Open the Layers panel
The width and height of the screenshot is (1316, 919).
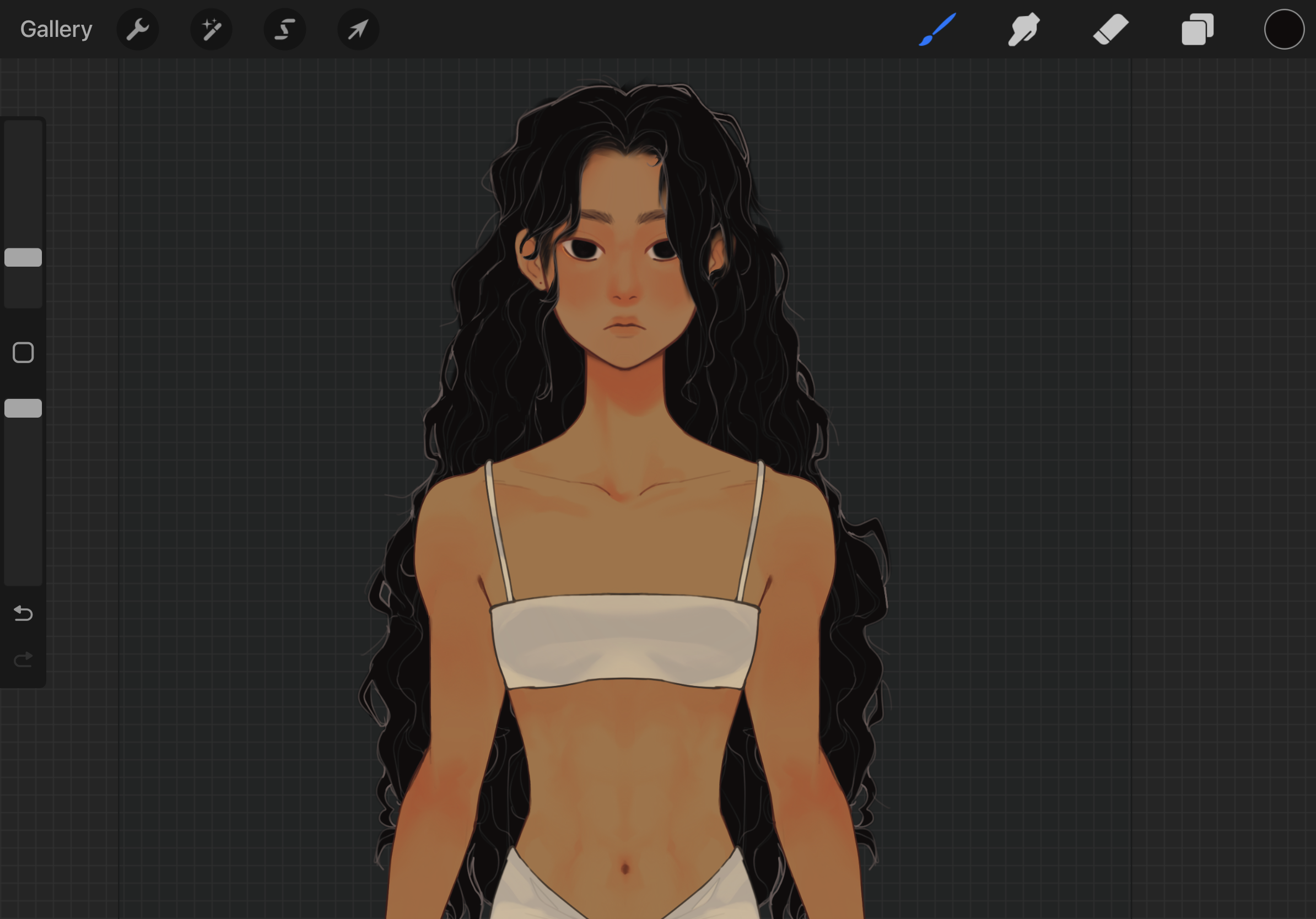click(1198, 29)
